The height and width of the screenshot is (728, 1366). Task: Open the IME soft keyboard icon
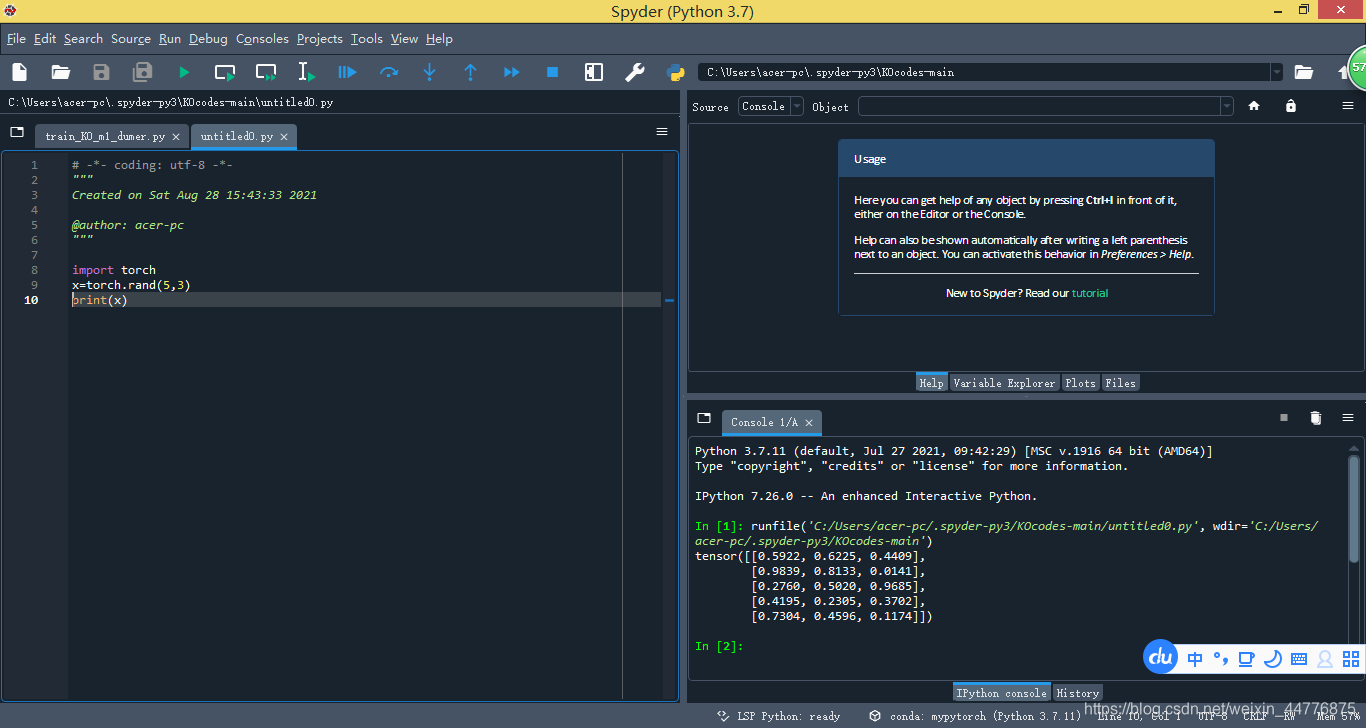click(x=1299, y=658)
